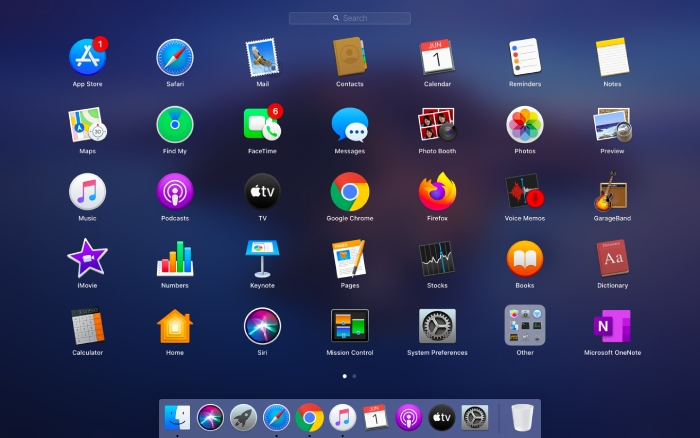Open the Find My app
The width and height of the screenshot is (700, 438).
tap(175, 125)
